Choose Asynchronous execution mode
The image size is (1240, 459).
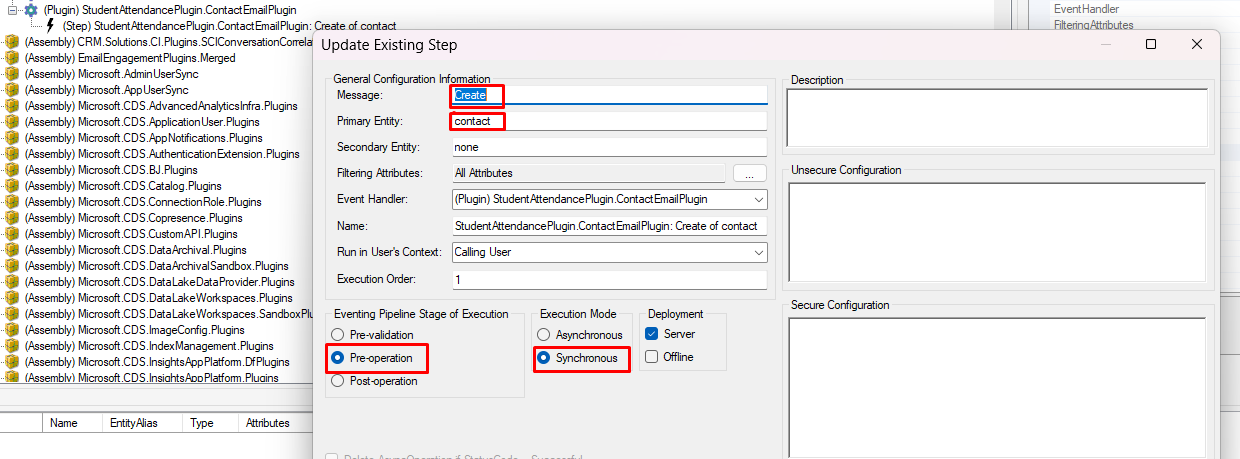tap(544, 335)
